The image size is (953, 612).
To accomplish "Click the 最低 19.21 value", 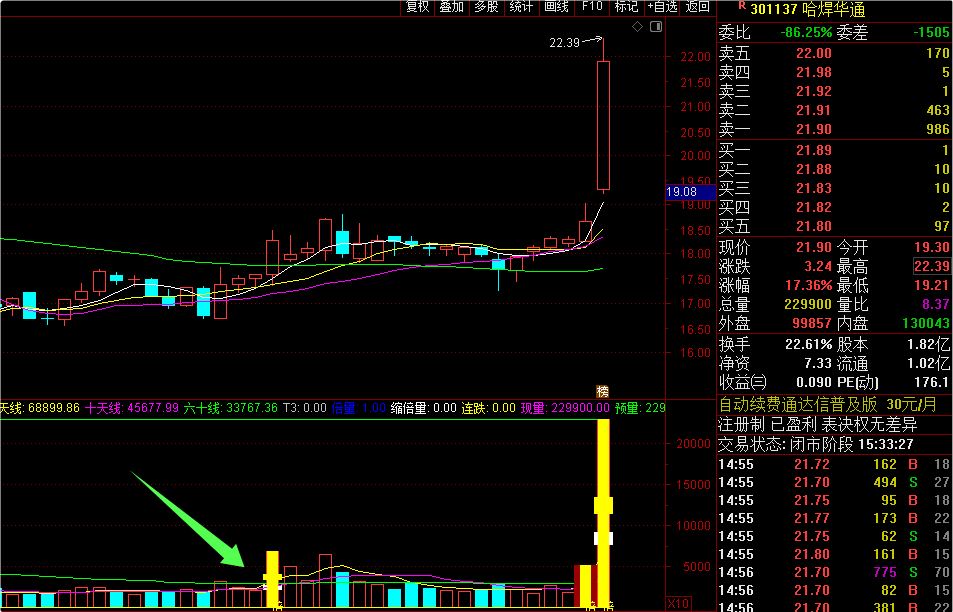I will (x=932, y=285).
